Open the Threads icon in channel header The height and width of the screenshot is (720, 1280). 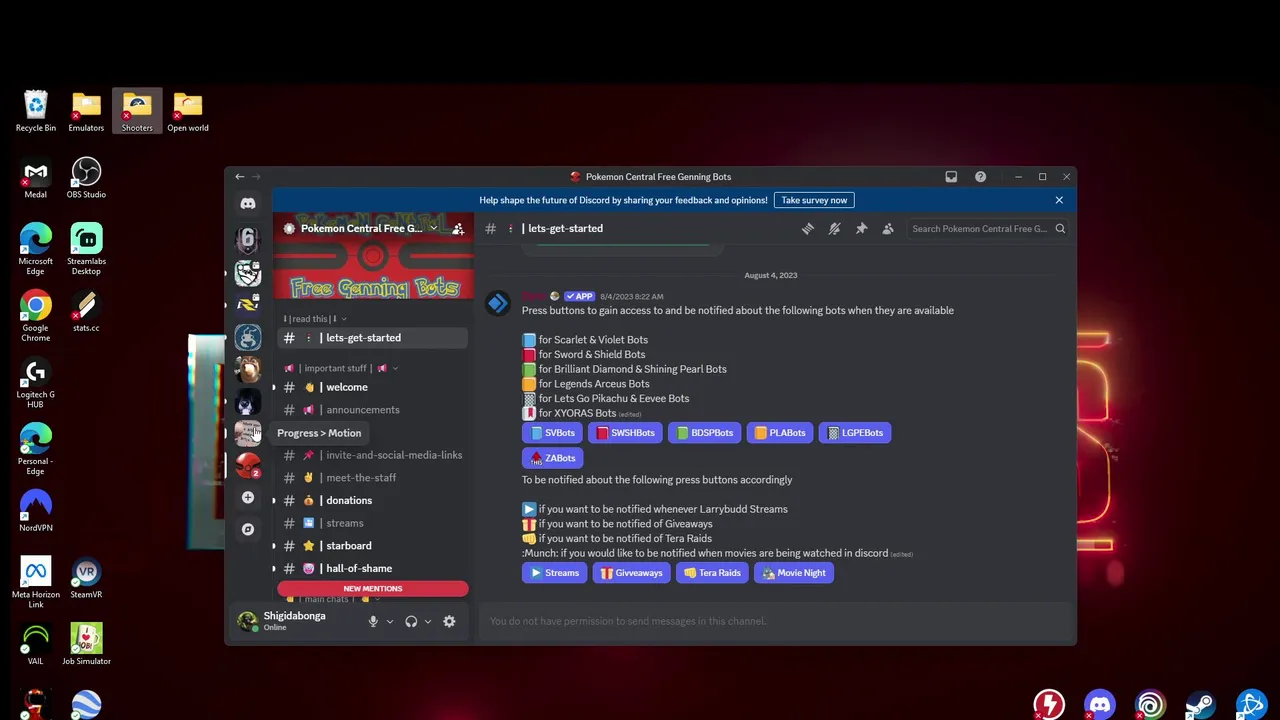point(808,228)
